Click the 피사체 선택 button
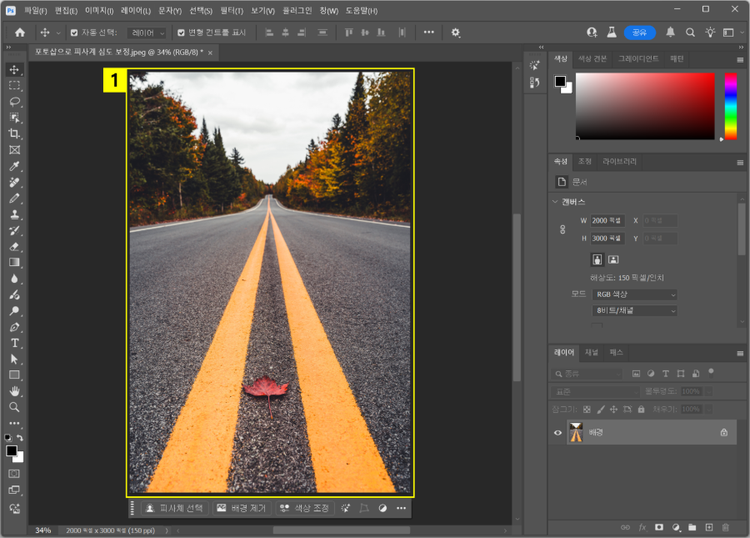The width and height of the screenshot is (750, 538). (x=175, y=508)
